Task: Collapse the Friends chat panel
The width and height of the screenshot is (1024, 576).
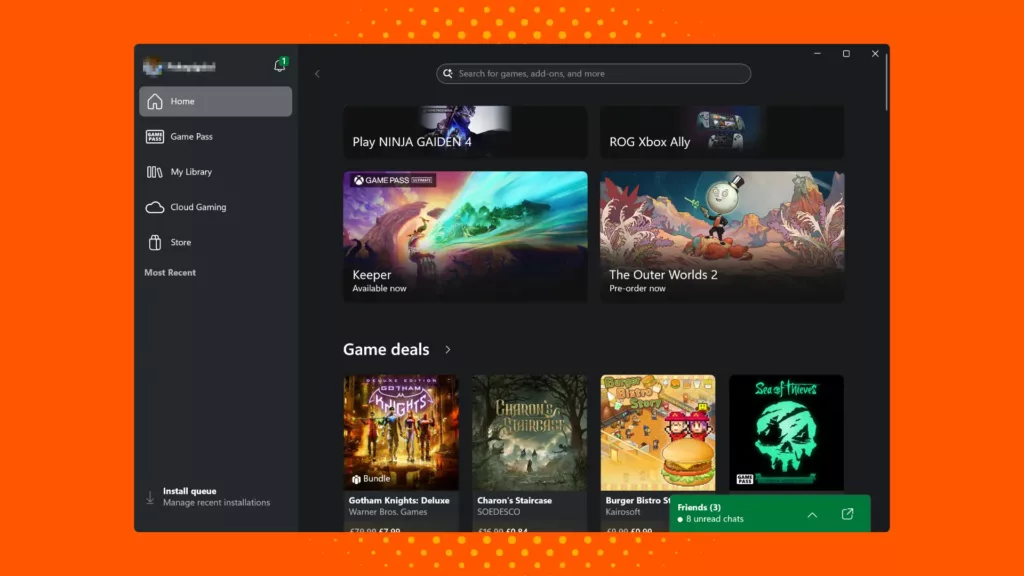Action: [x=812, y=514]
